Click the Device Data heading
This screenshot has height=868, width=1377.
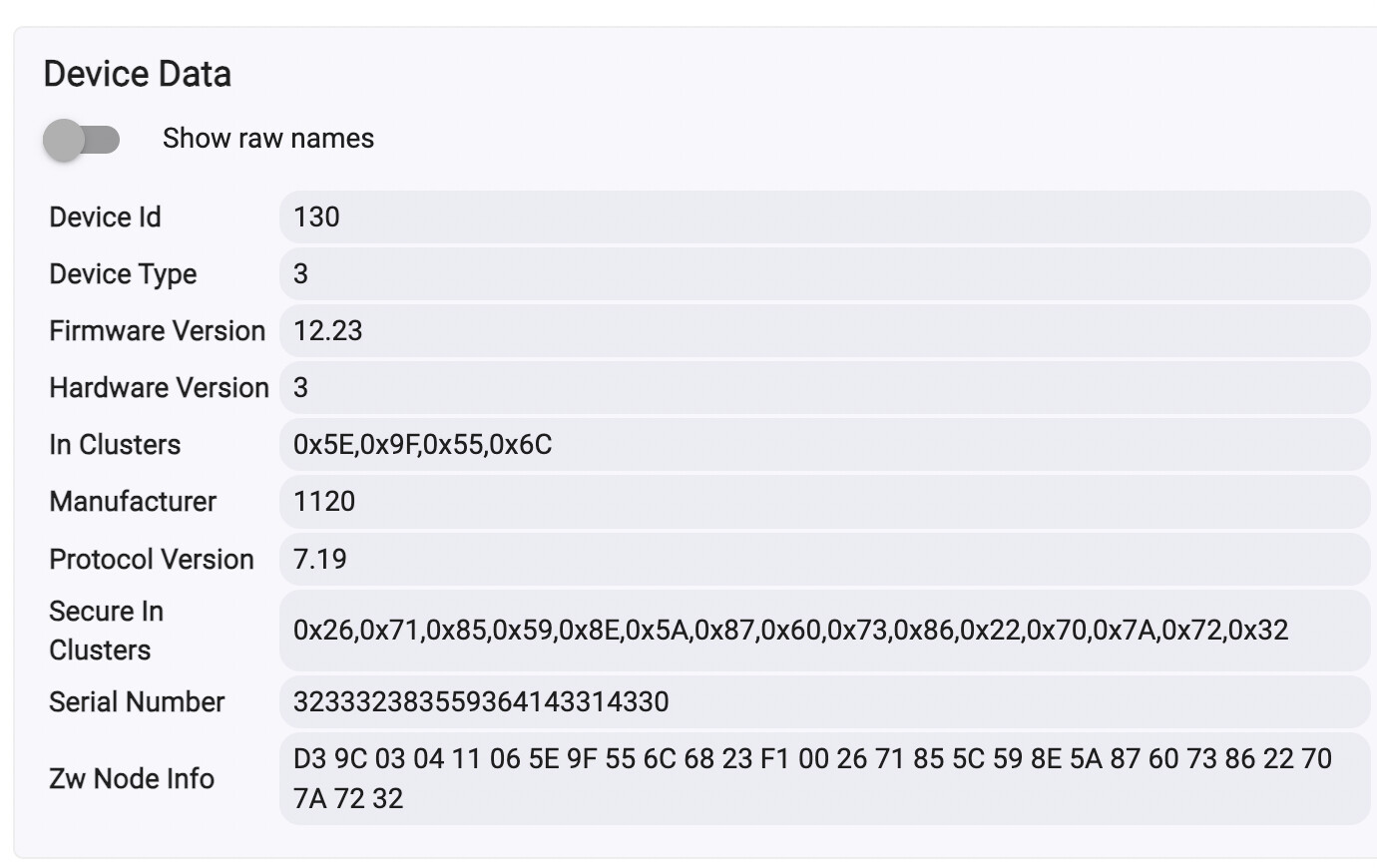click(x=138, y=74)
